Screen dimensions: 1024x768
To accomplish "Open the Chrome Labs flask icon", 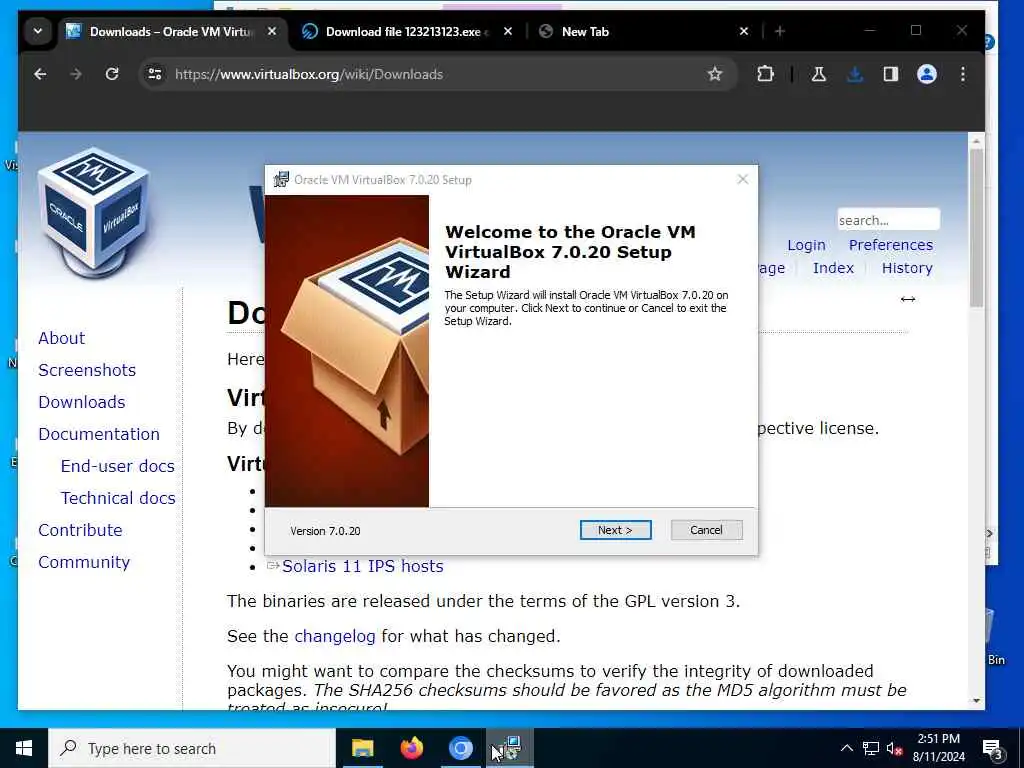I will click(x=818, y=74).
